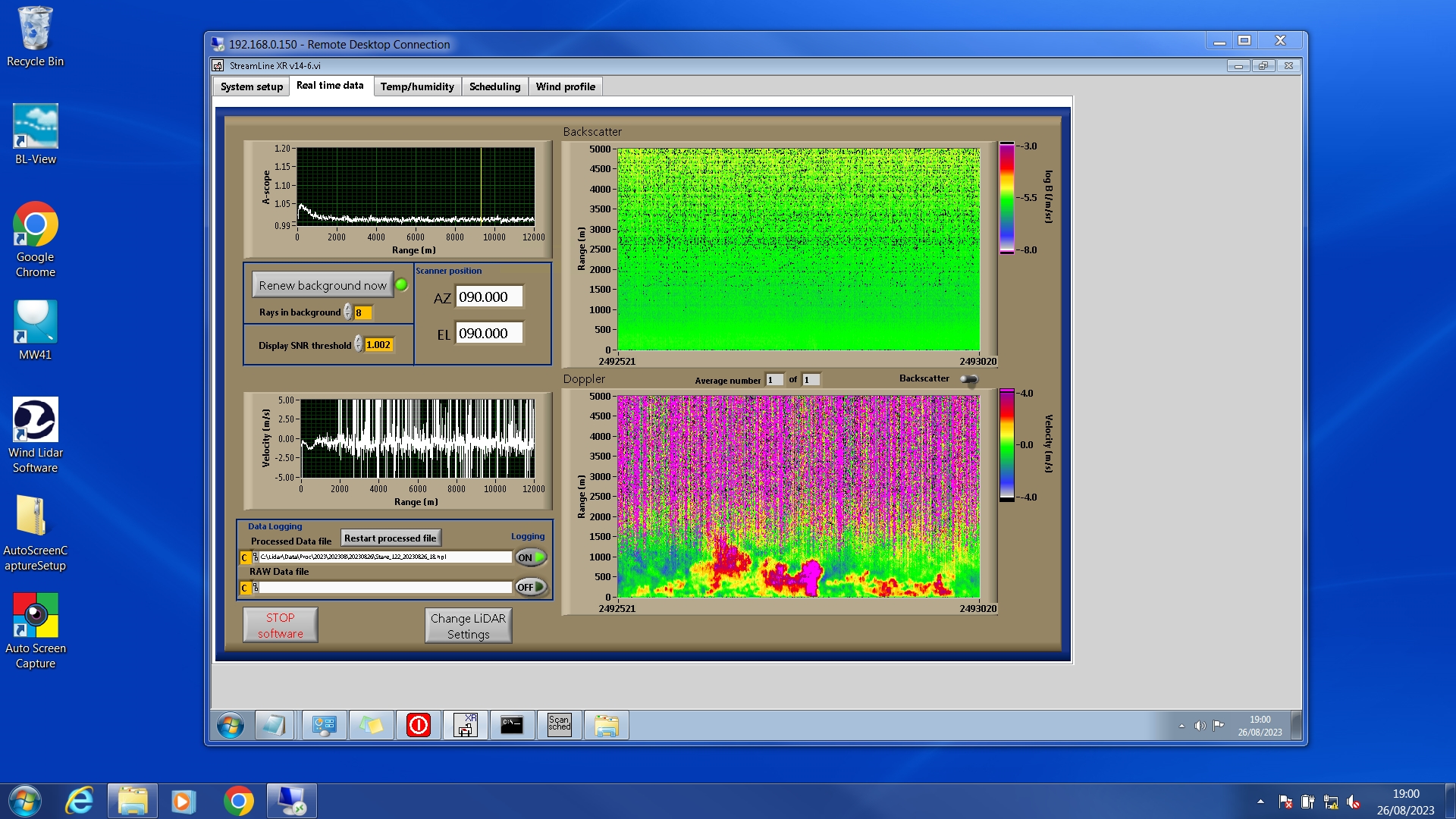Image resolution: width=1456 pixels, height=819 pixels.
Task: Open the Temp/humidity tab
Action: (x=416, y=86)
